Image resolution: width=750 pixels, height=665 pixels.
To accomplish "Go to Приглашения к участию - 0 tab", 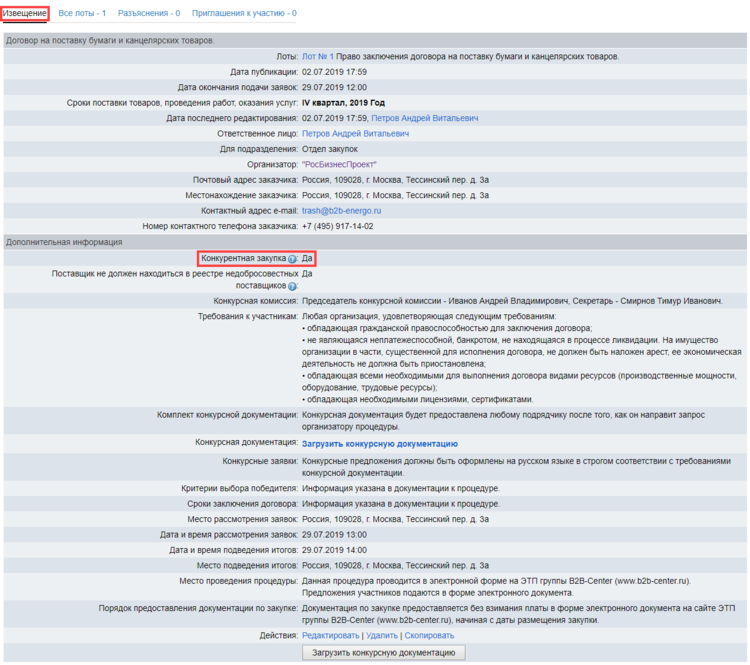I will (244, 13).
